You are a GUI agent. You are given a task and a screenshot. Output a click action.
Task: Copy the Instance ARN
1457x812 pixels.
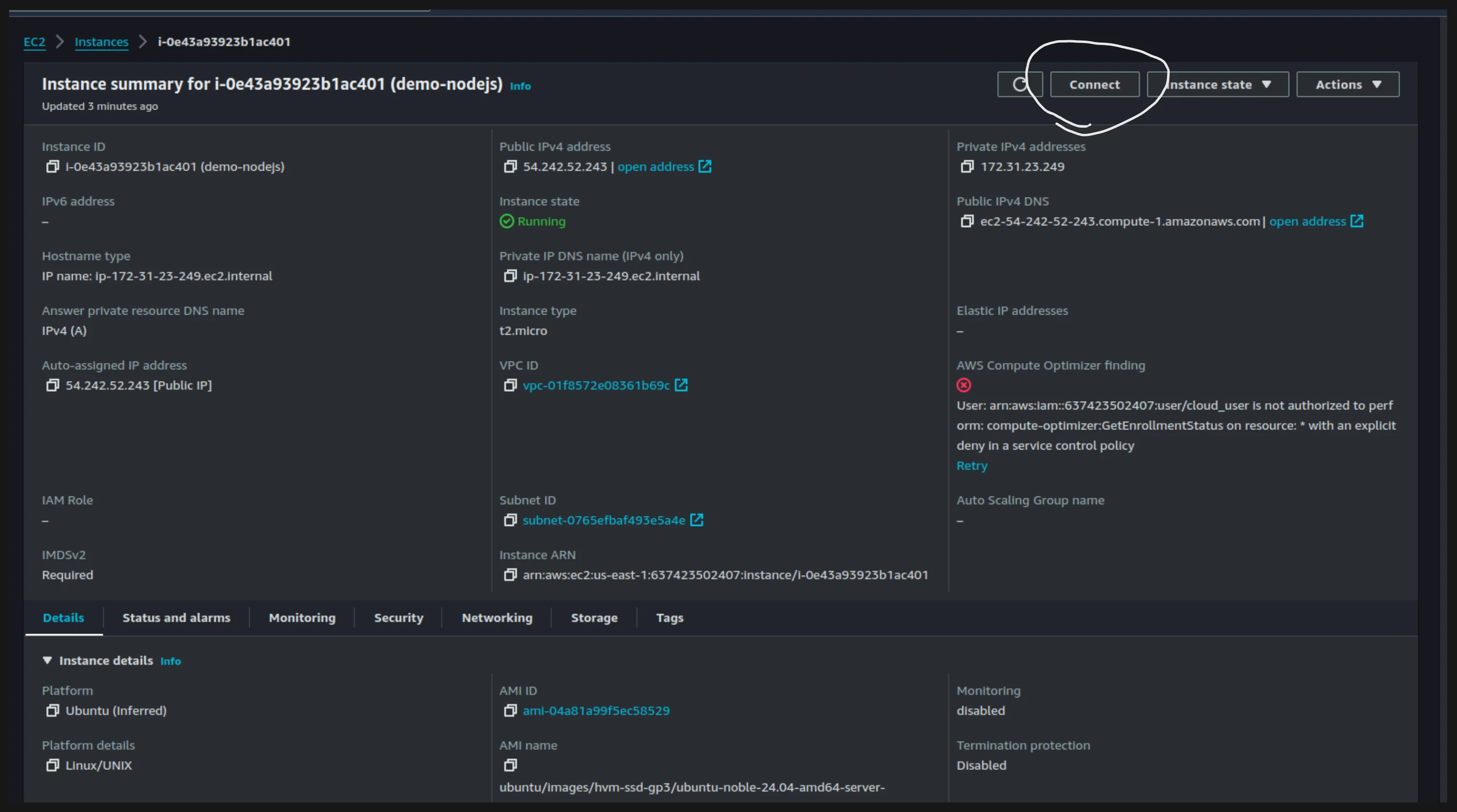(x=510, y=575)
